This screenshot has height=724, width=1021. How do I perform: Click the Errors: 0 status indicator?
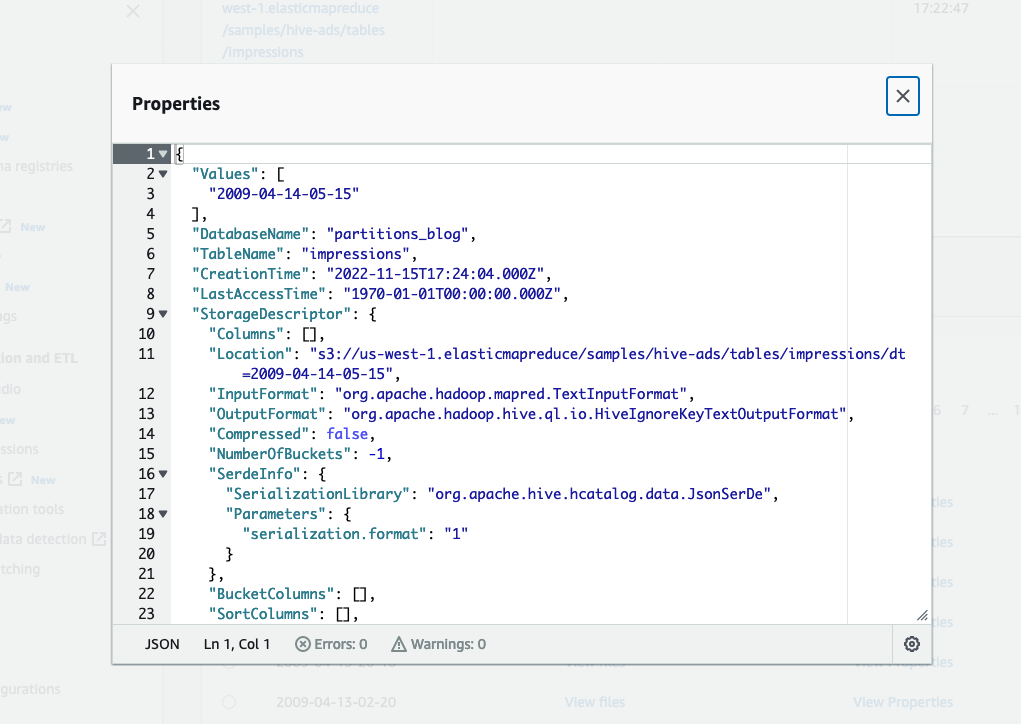click(x=331, y=644)
